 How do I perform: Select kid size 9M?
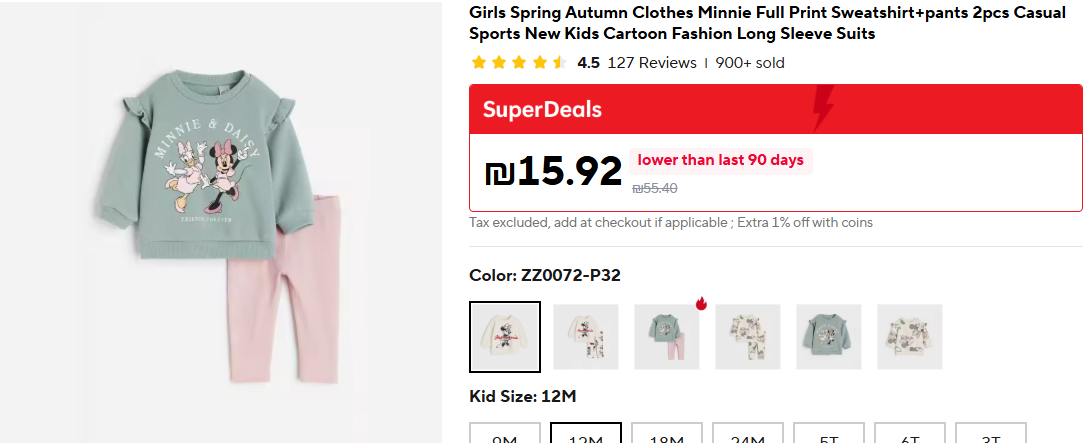tap(505, 435)
